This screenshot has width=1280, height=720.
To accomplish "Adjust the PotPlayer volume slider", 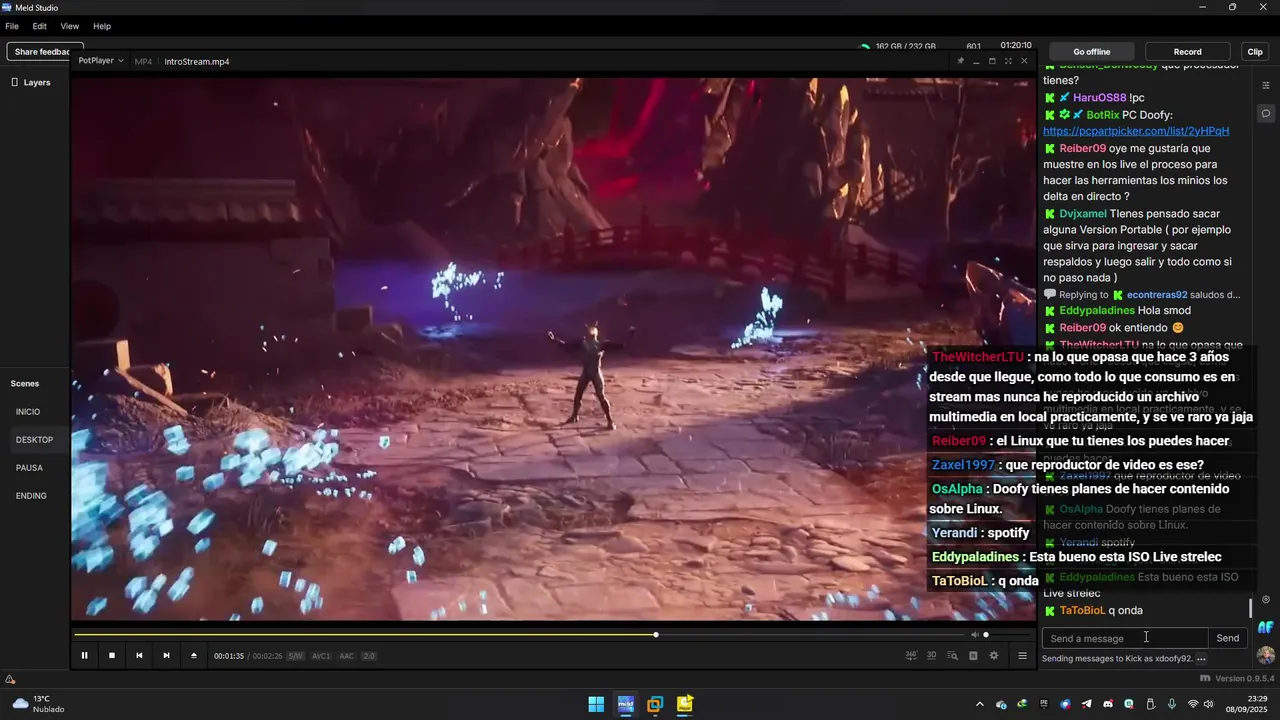I will click(x=1007, y=635).
